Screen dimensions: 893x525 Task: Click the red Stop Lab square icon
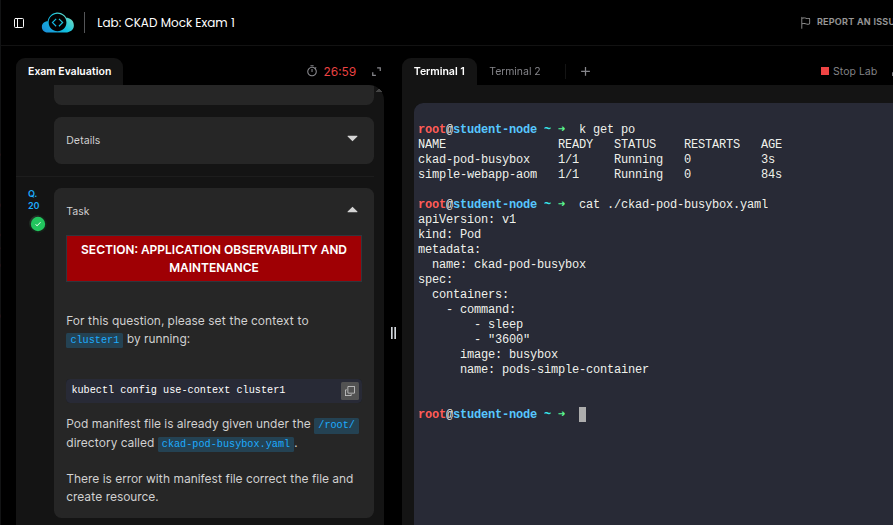tap(825, 71)
